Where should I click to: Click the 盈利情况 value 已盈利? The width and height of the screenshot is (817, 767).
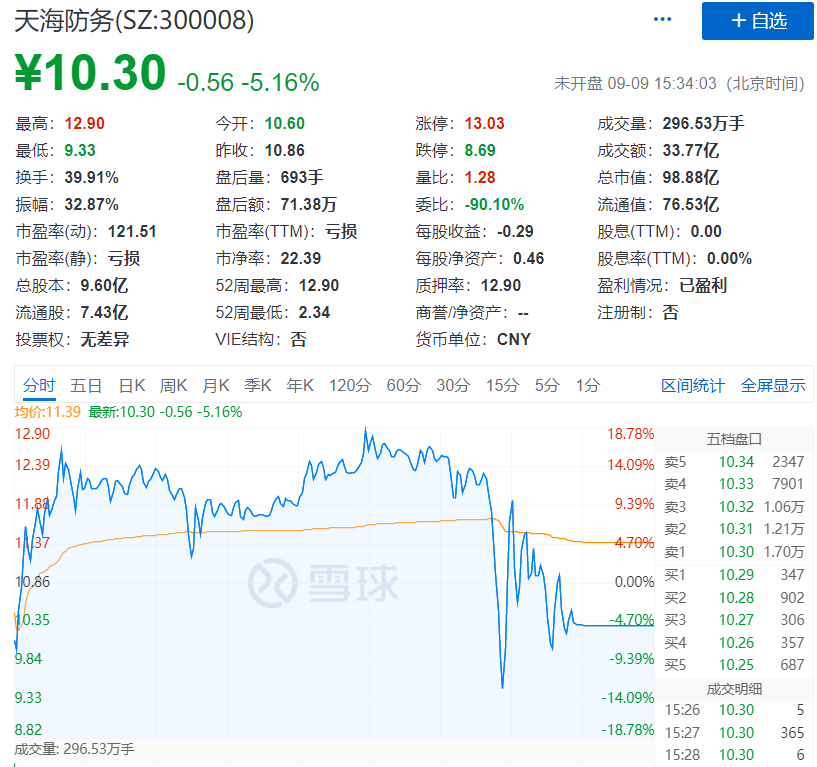click(703, 286)
